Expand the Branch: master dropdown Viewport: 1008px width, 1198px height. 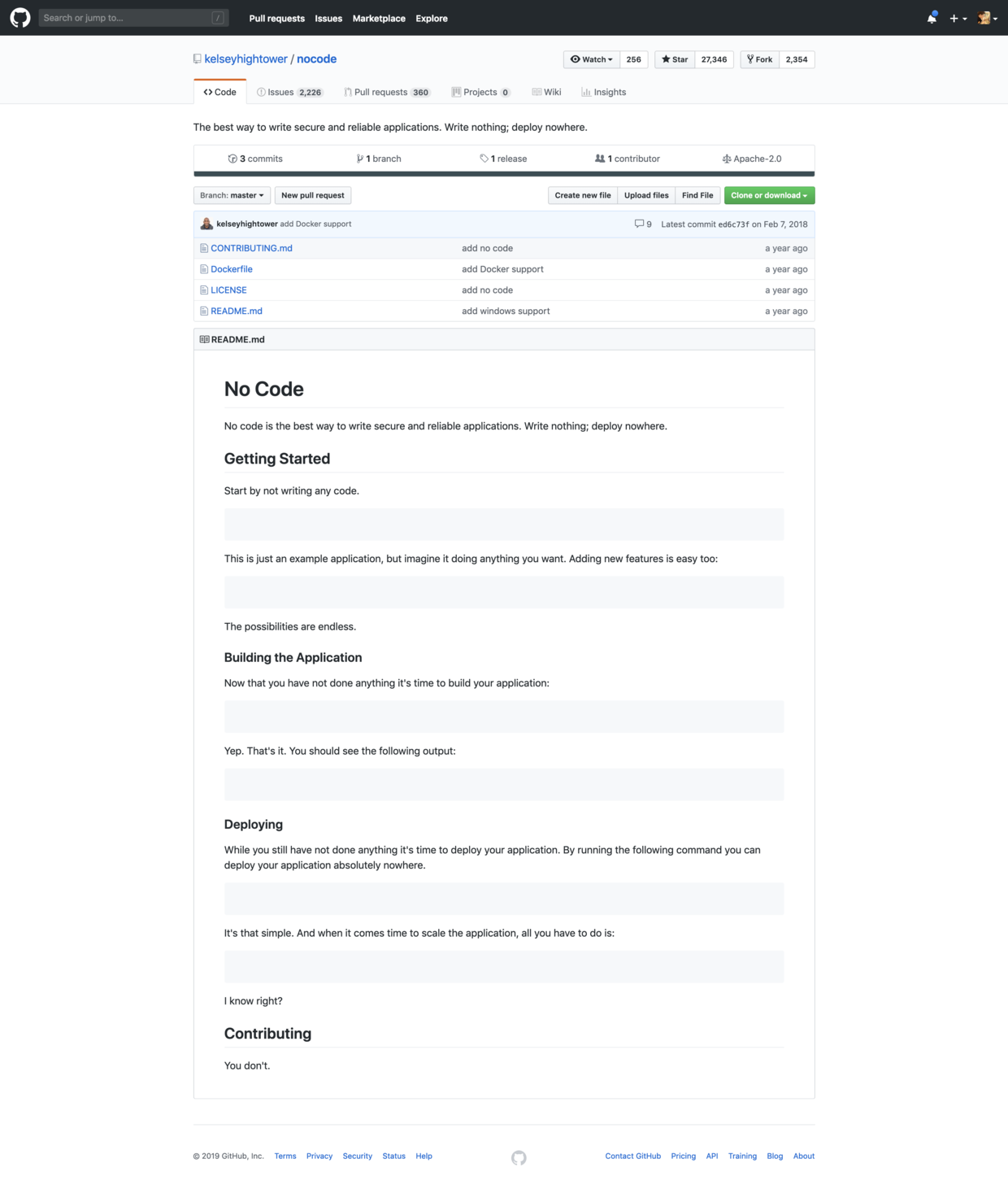pyautogui.click(x=232, y=195)
